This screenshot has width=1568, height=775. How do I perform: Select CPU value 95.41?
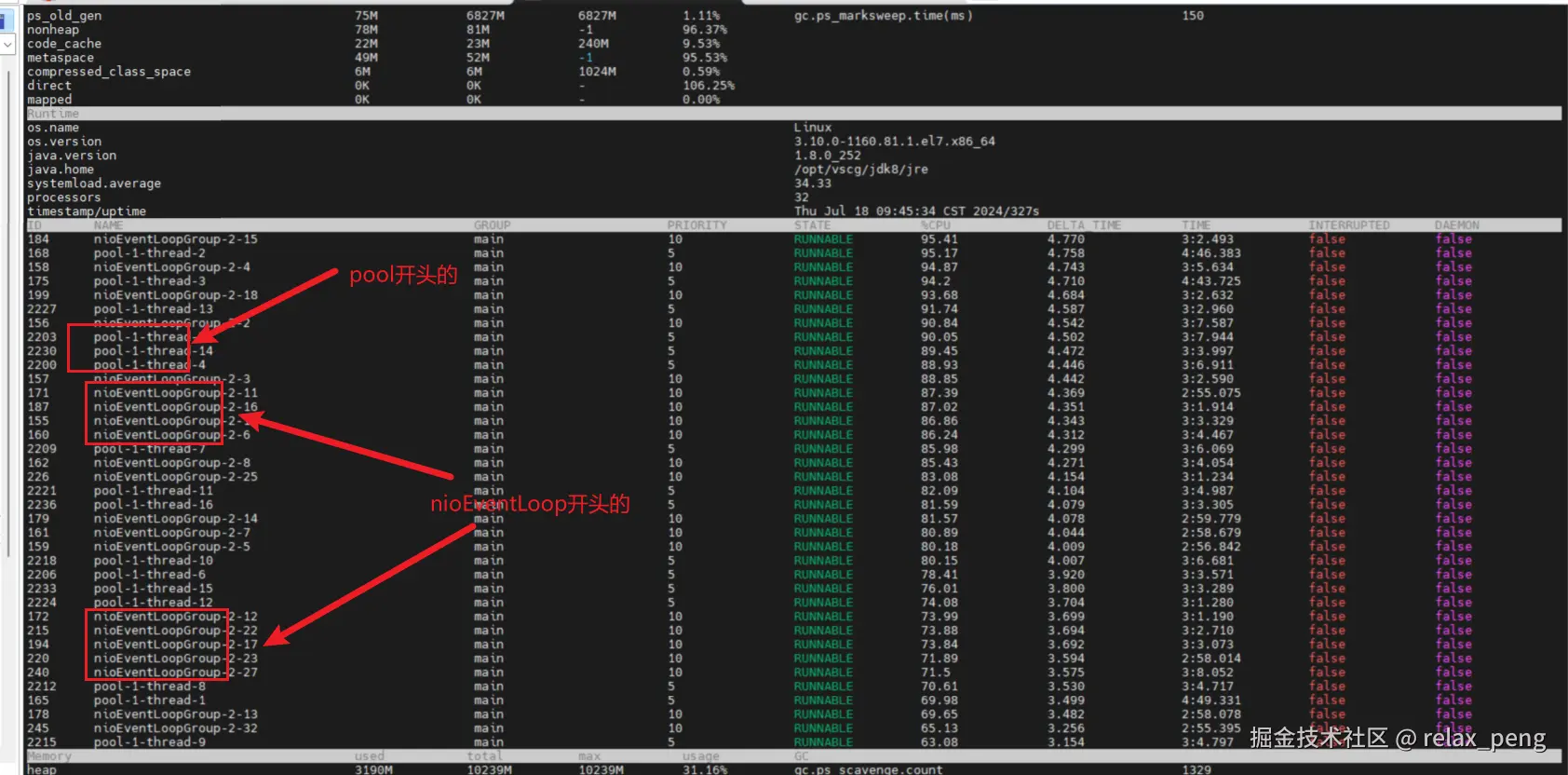tap(939, 239)
